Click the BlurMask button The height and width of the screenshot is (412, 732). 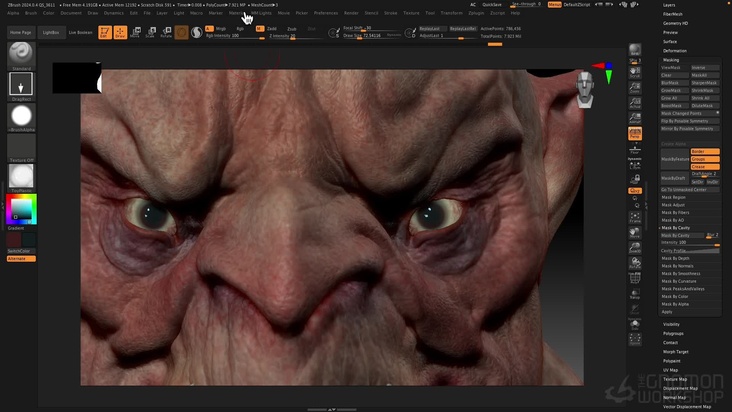675,83
